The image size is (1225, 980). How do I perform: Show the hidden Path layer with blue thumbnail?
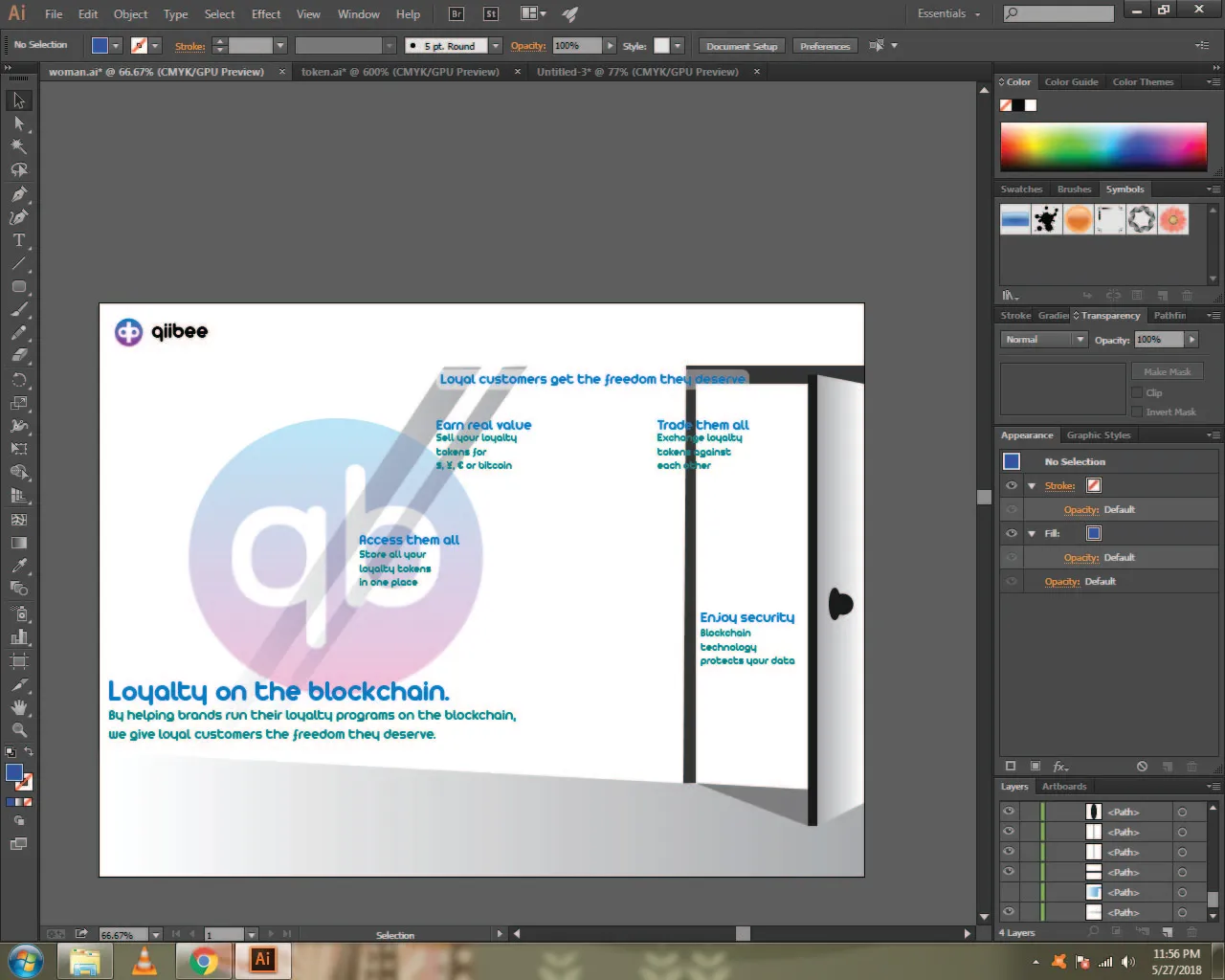(x=1009, y=892)
